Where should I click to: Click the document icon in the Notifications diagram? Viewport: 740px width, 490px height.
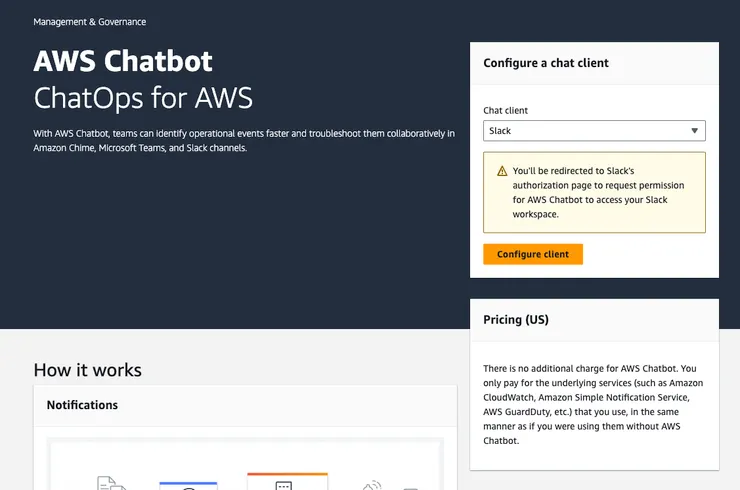coord(110,482)
